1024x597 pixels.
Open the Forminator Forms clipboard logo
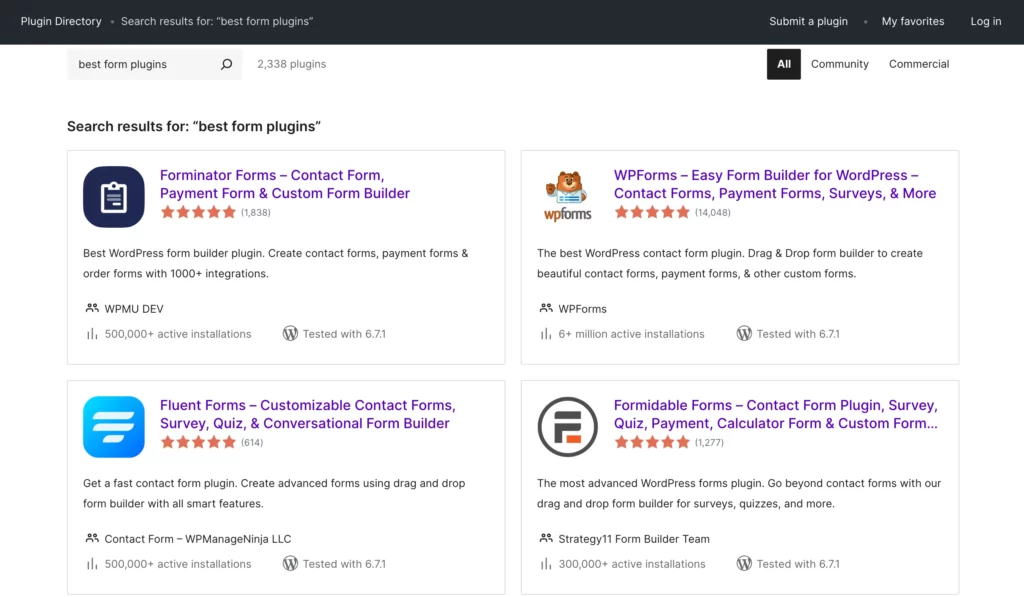[x=114, y=197]
